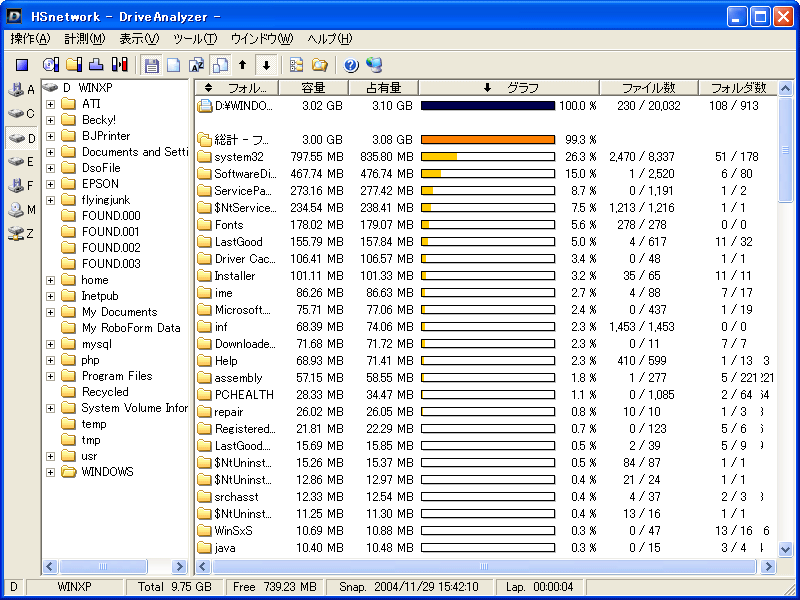800x600 pixels.
Task: Expand the Becky! folder node
Action: pos(51,120)
